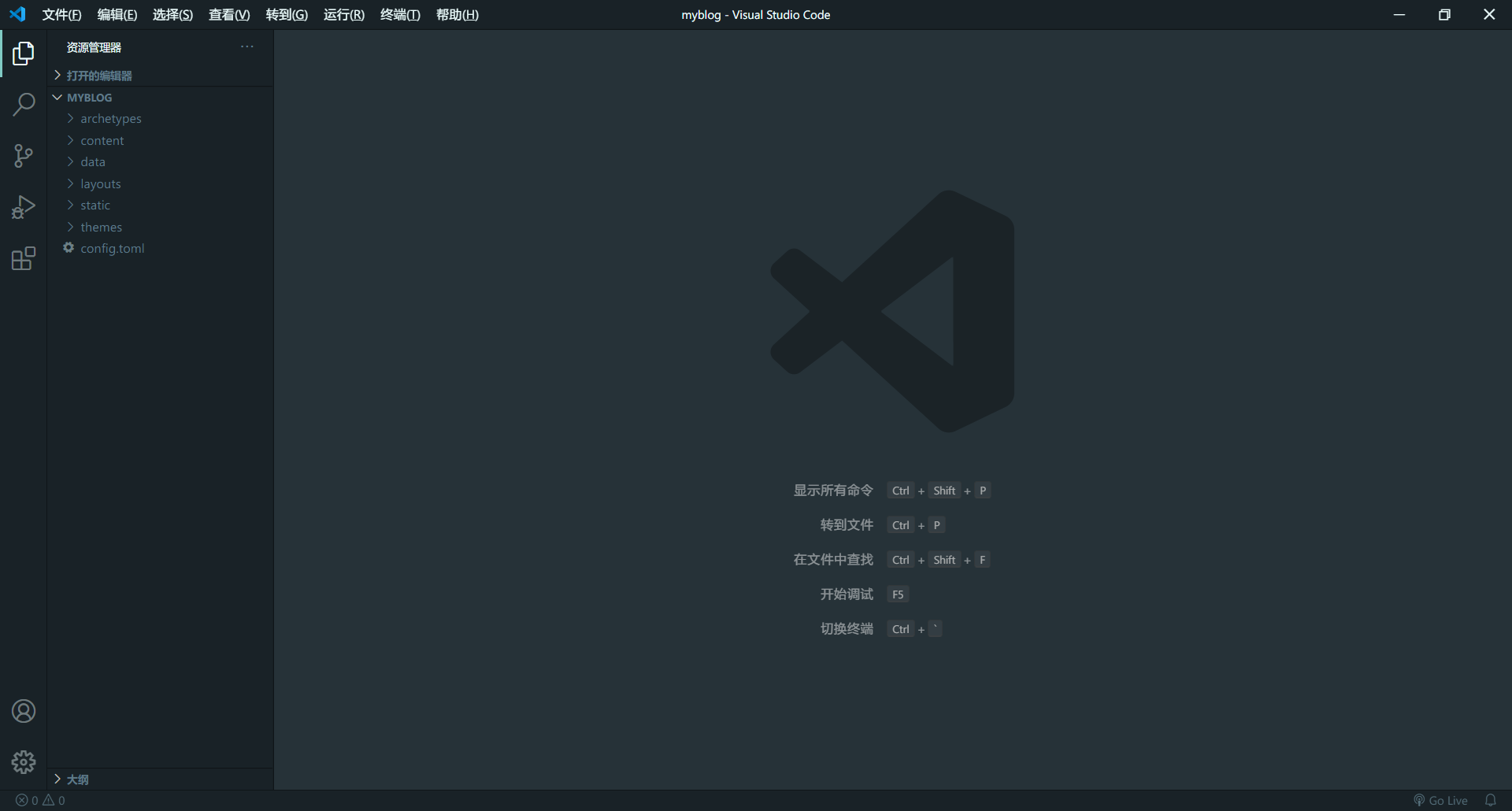This screenshot has width=1512, height=811.
Task: Open the Manage gear icon
Action: [24, 762]
